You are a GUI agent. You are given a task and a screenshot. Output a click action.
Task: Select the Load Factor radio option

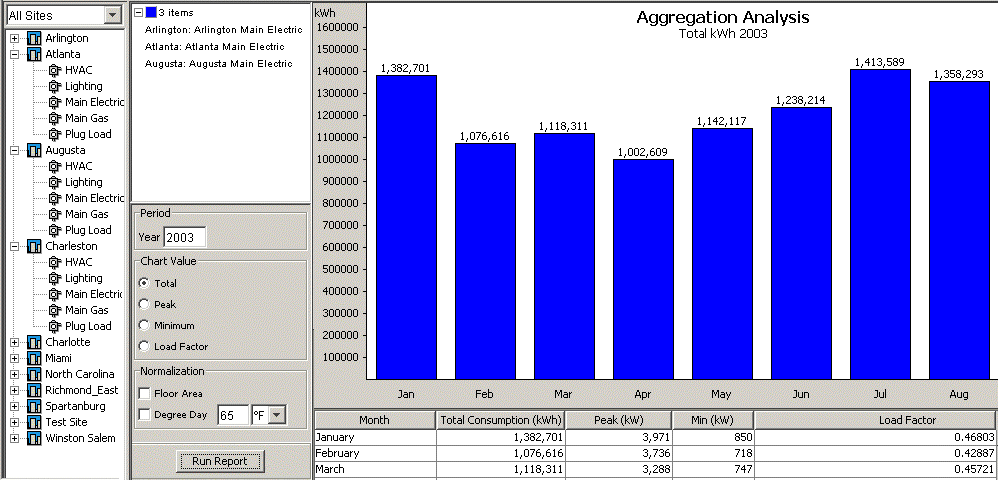coord(145,346)
